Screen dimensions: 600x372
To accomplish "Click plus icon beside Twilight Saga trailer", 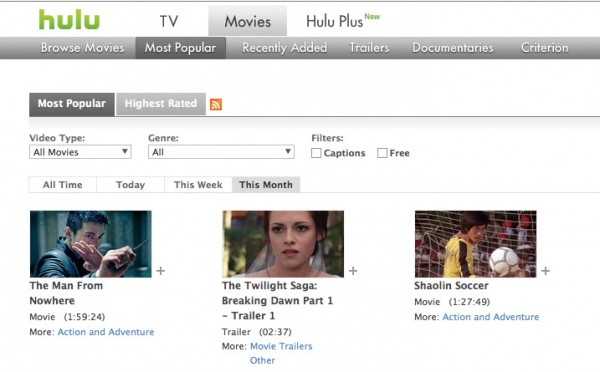I will point(353,271).
